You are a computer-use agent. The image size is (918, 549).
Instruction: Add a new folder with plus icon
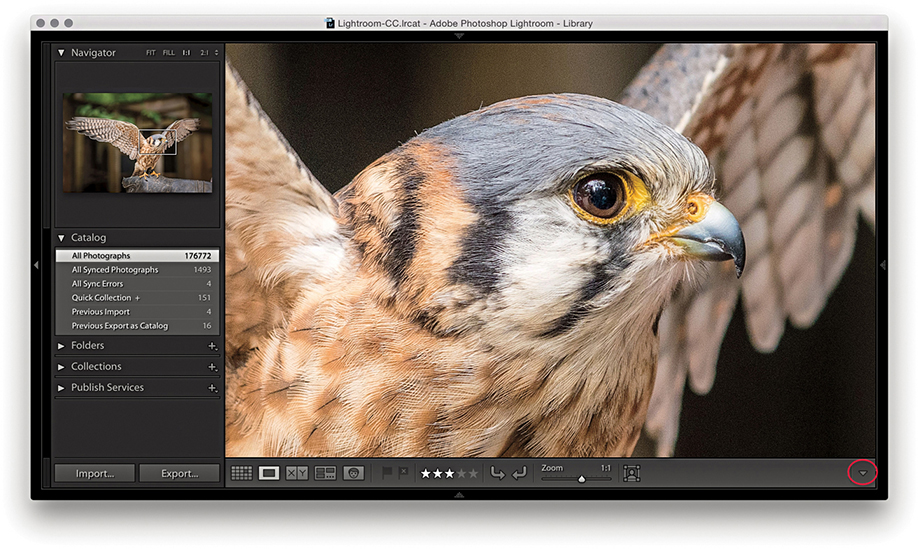tap(212, 346)
